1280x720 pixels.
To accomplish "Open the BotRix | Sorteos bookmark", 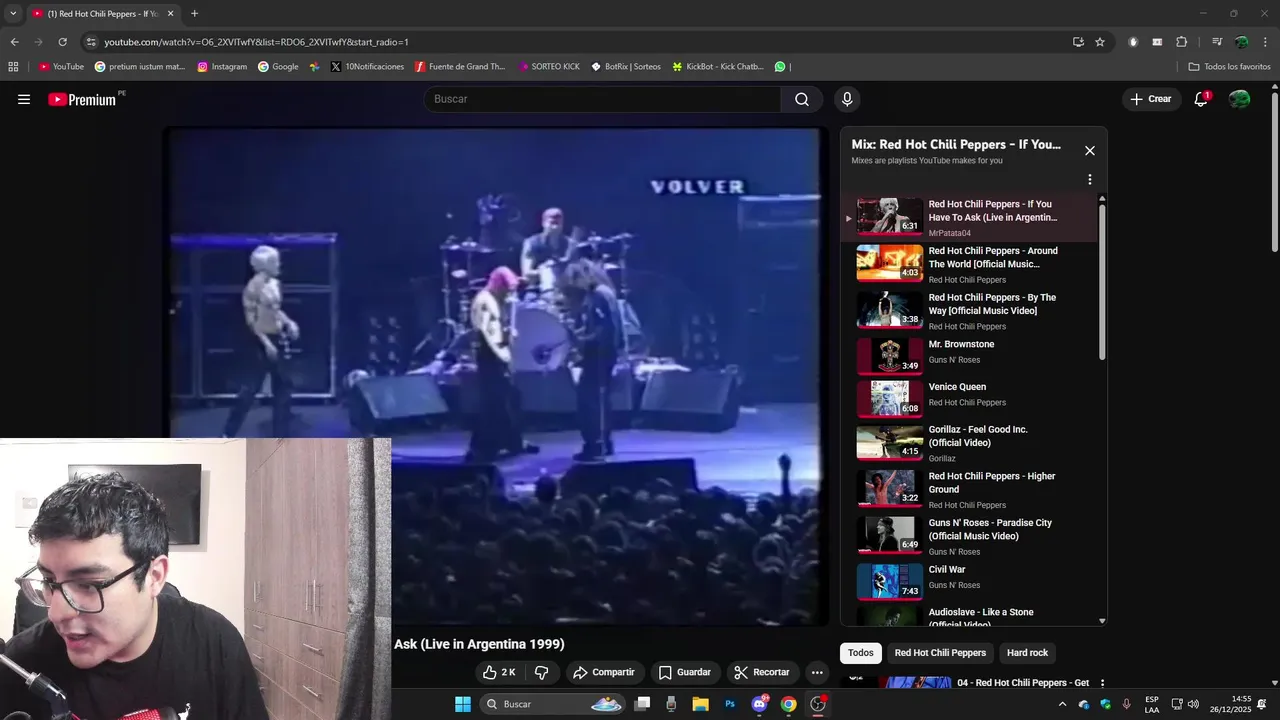I will [626, 67].
